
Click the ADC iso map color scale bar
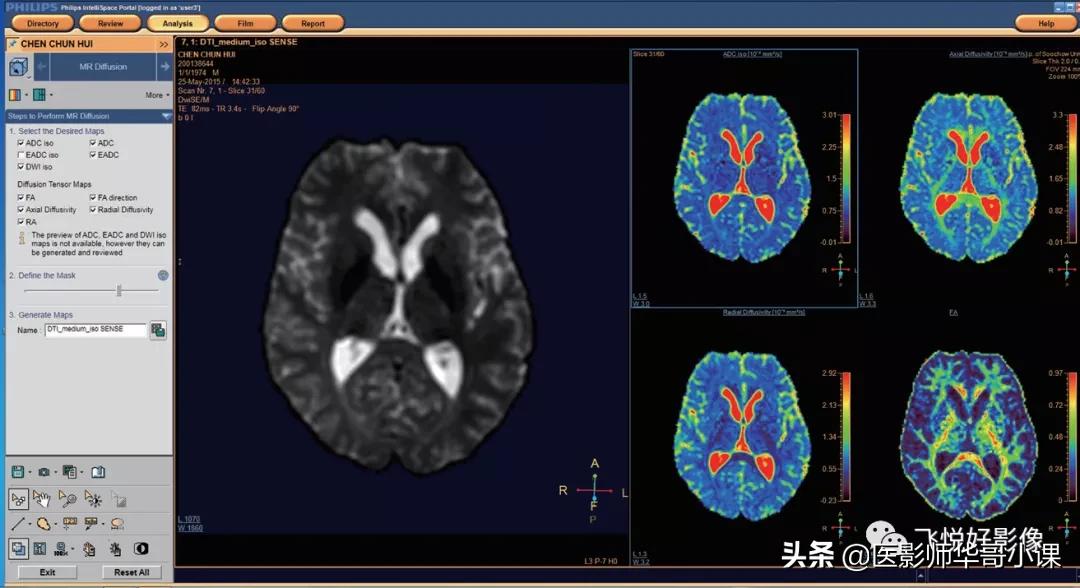[846, 178]
